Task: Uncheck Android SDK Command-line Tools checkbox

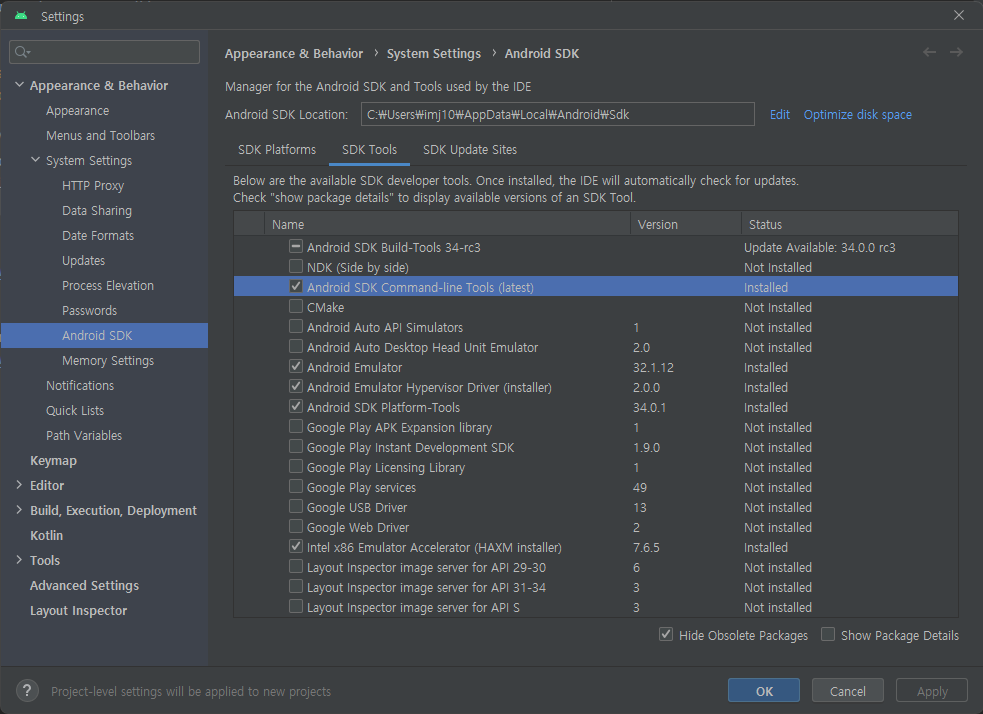Action: click(296, 286)
